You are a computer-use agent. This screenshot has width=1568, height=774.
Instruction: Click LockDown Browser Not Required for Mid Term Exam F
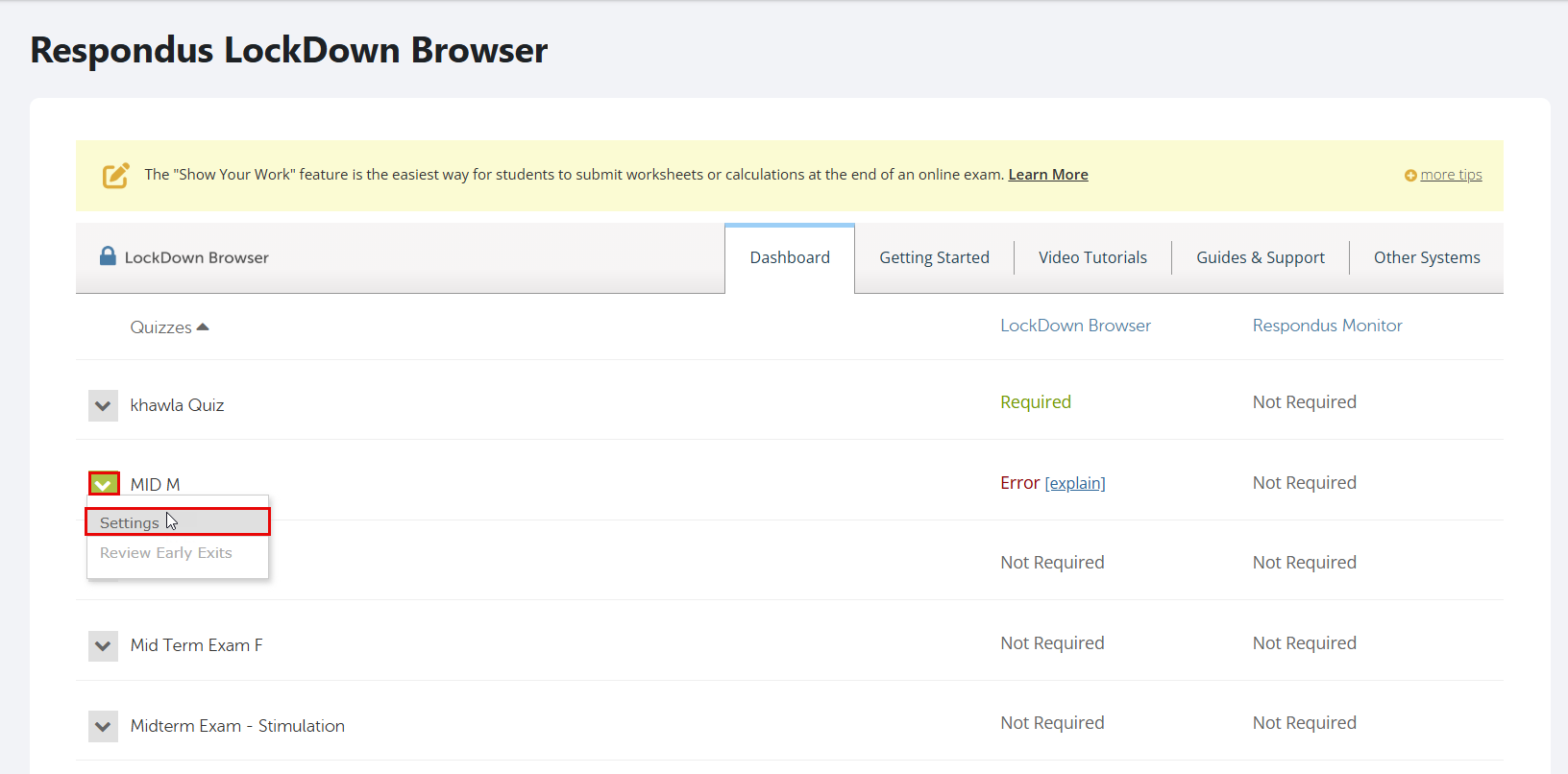pos(1052,643)
